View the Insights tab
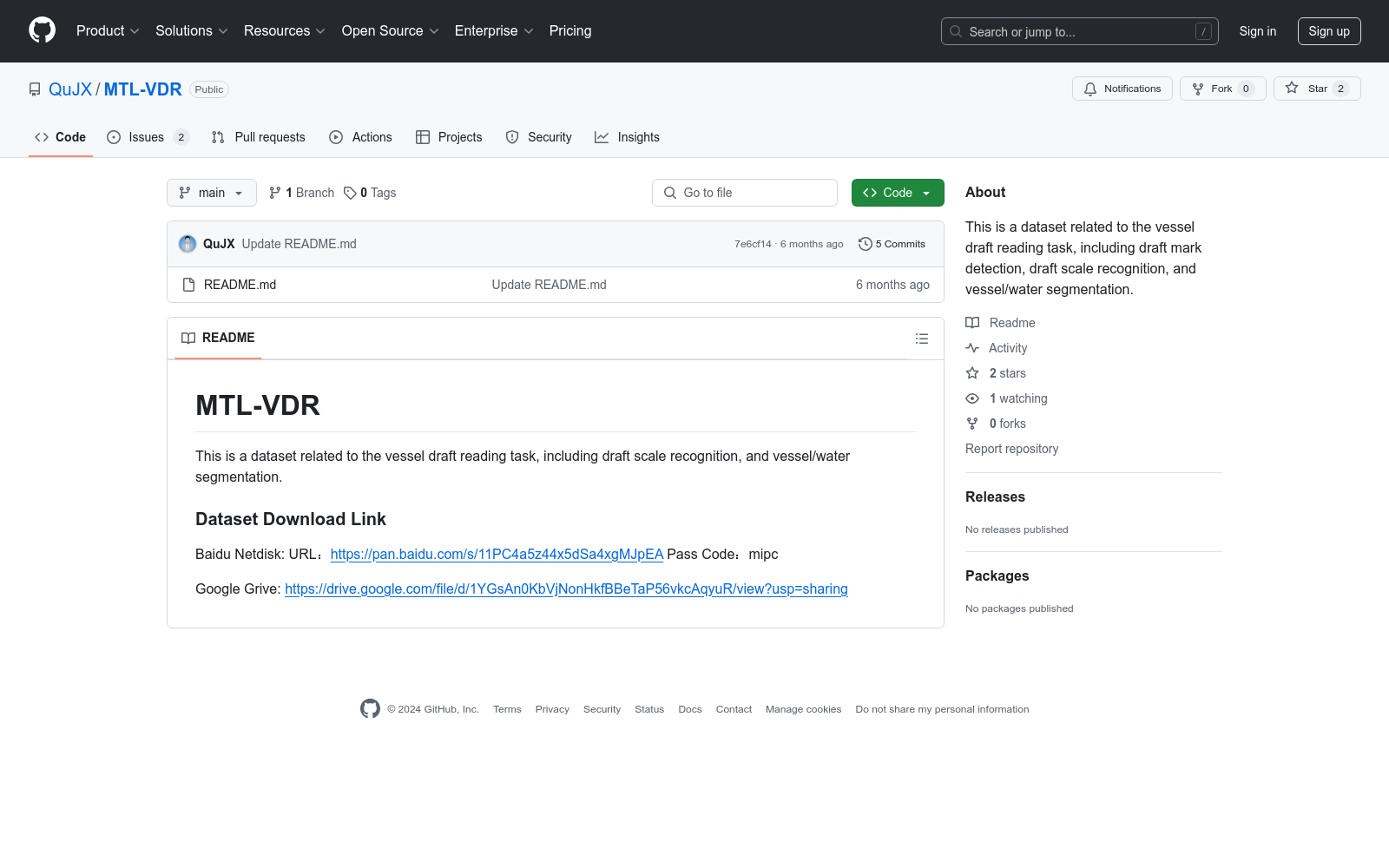The height and width of the screenshot is (868, 1389). 627,137
